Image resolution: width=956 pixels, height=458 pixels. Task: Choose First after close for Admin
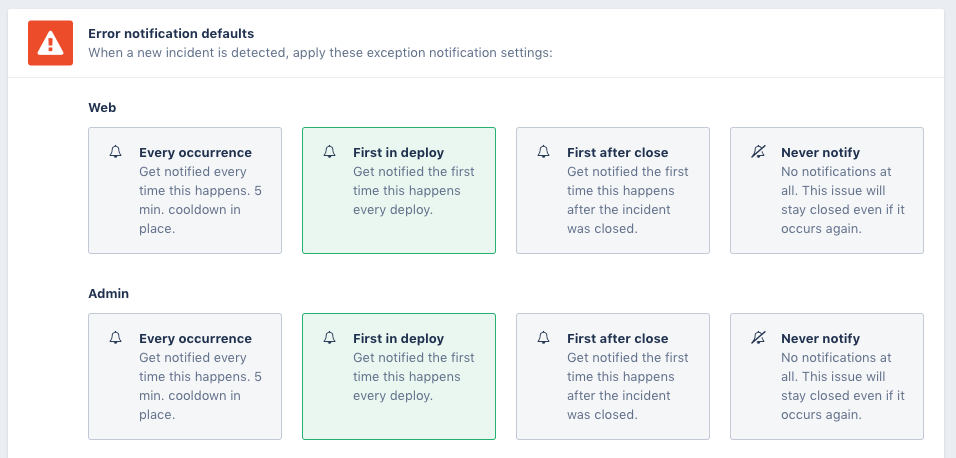click(613, 377)
